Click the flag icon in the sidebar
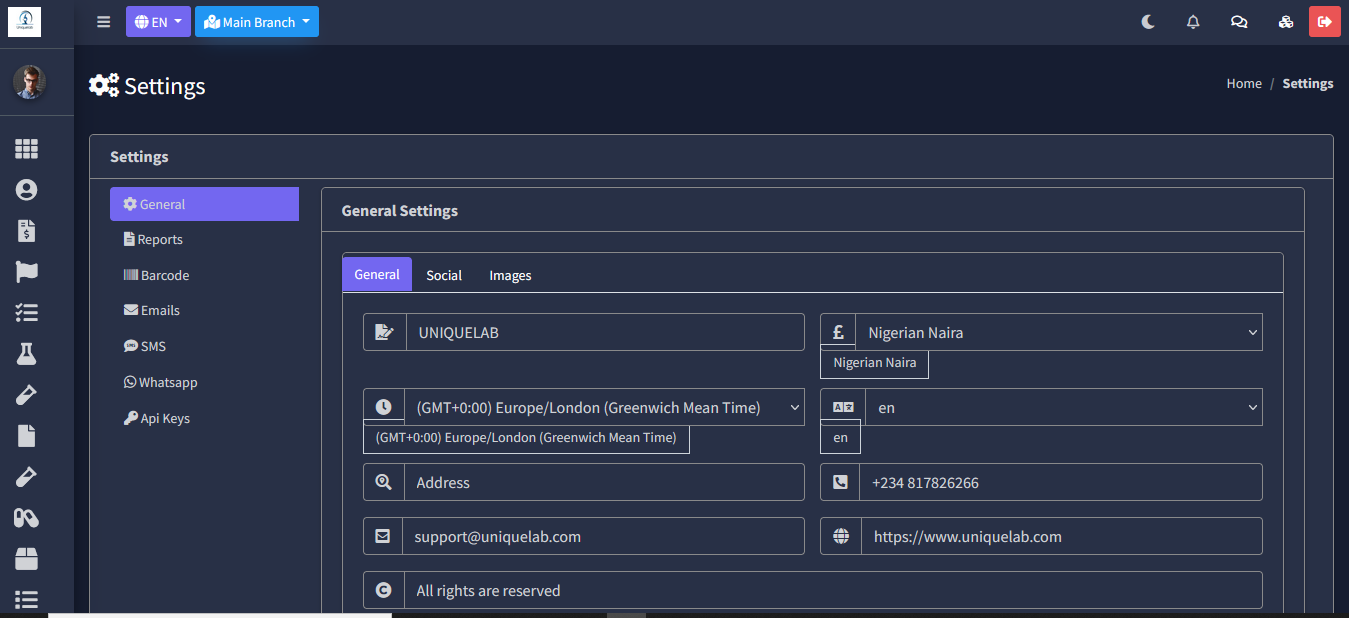 (26, 272)
